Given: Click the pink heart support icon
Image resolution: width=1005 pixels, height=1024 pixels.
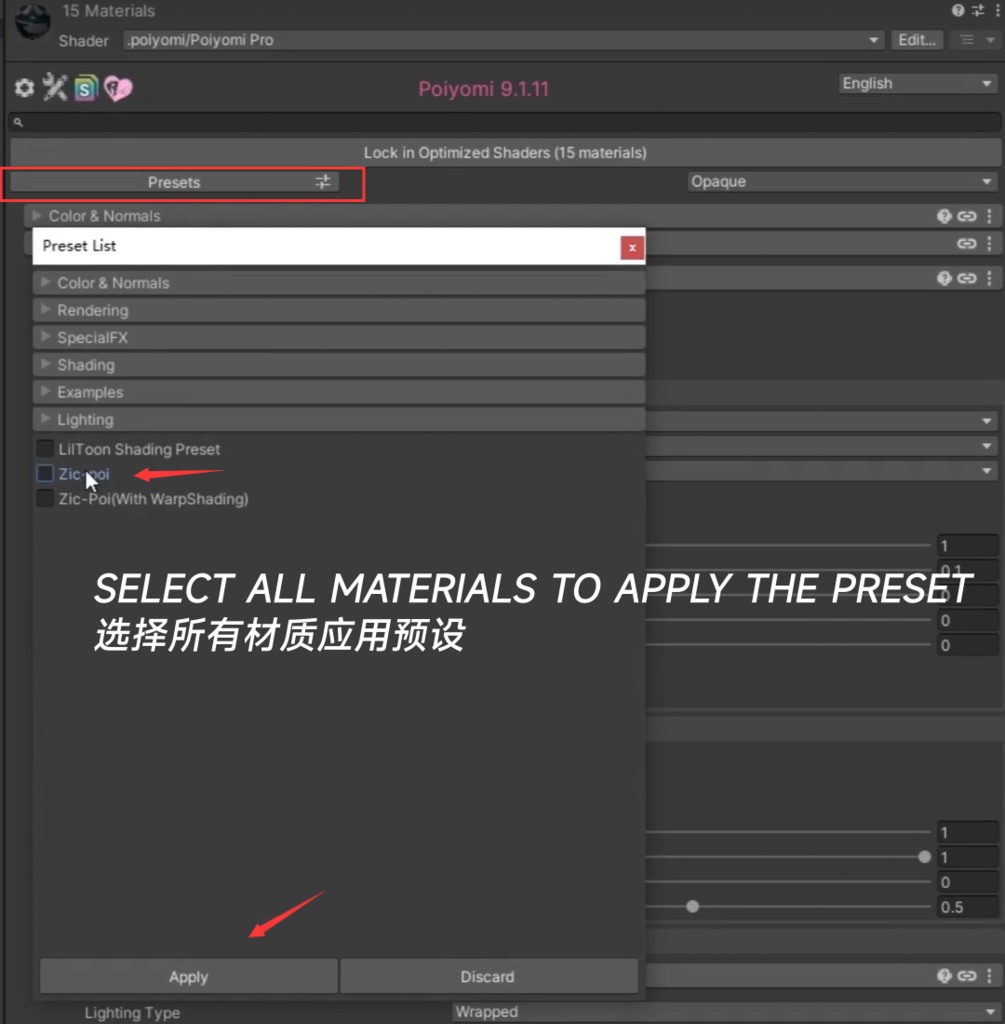Looking at the screenshot, I should (x=117, y=88).
